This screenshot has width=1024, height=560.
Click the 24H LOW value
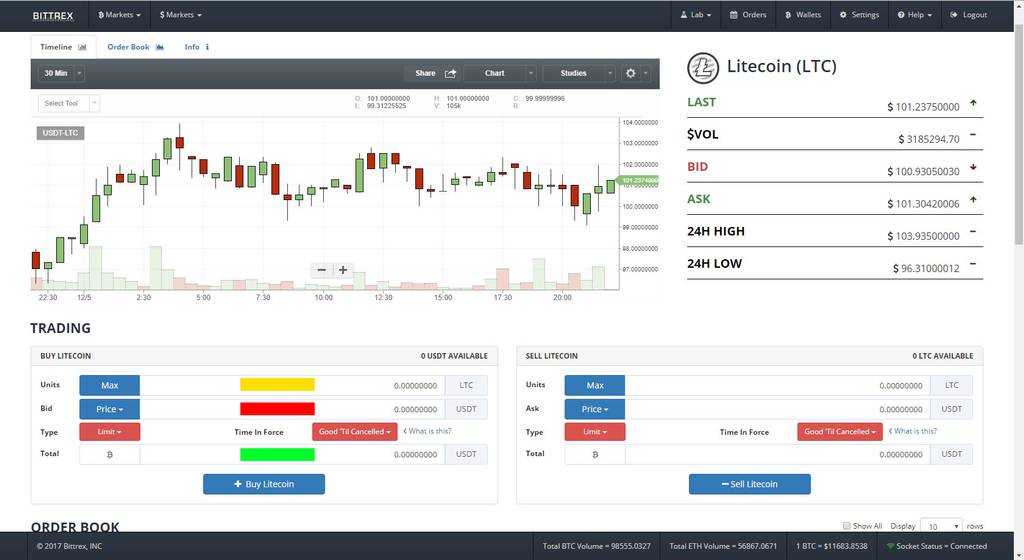[x=926, y=269]
